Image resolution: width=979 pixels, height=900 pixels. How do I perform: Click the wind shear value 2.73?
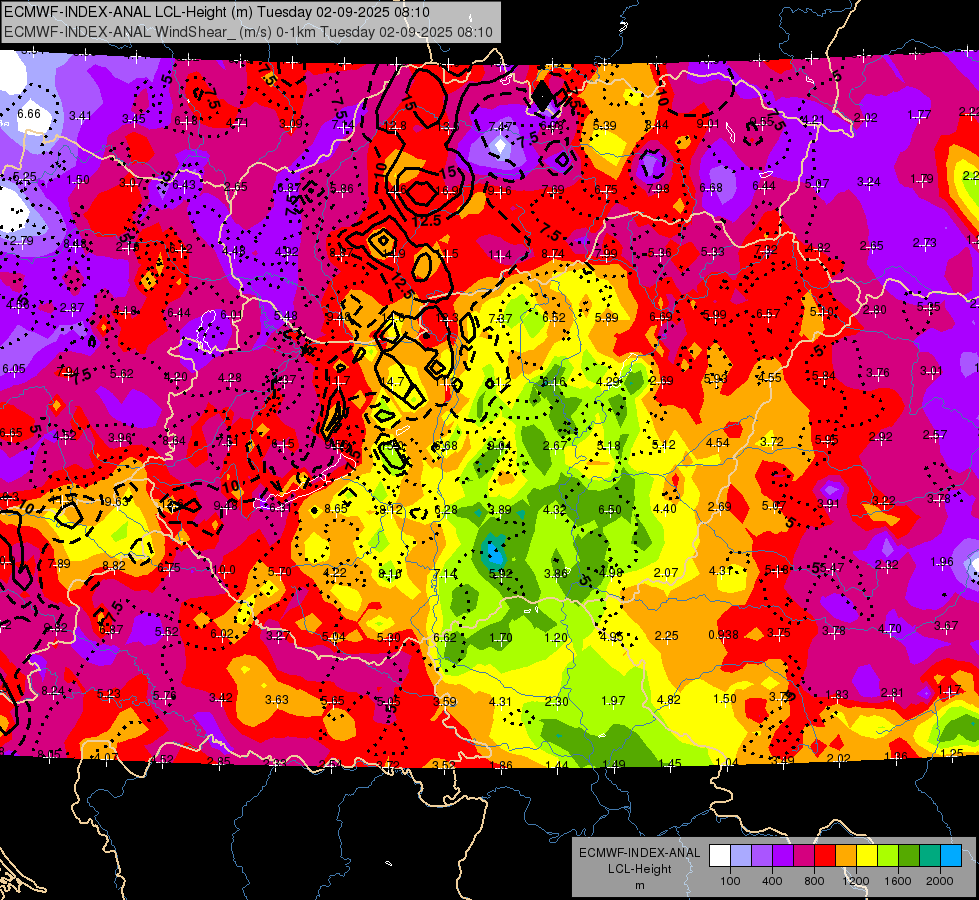pyautogui.click(x=925, y=242)
